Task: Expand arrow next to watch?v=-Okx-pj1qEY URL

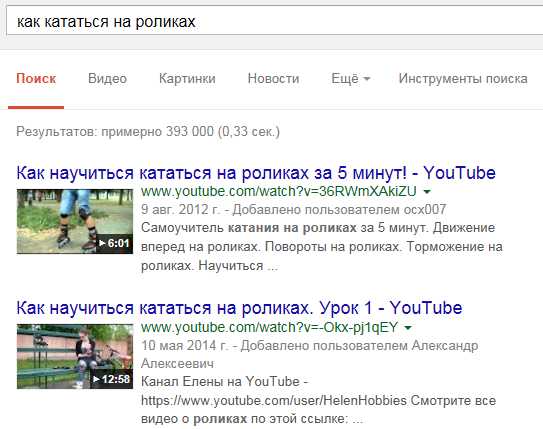Action: pos(408,327)
